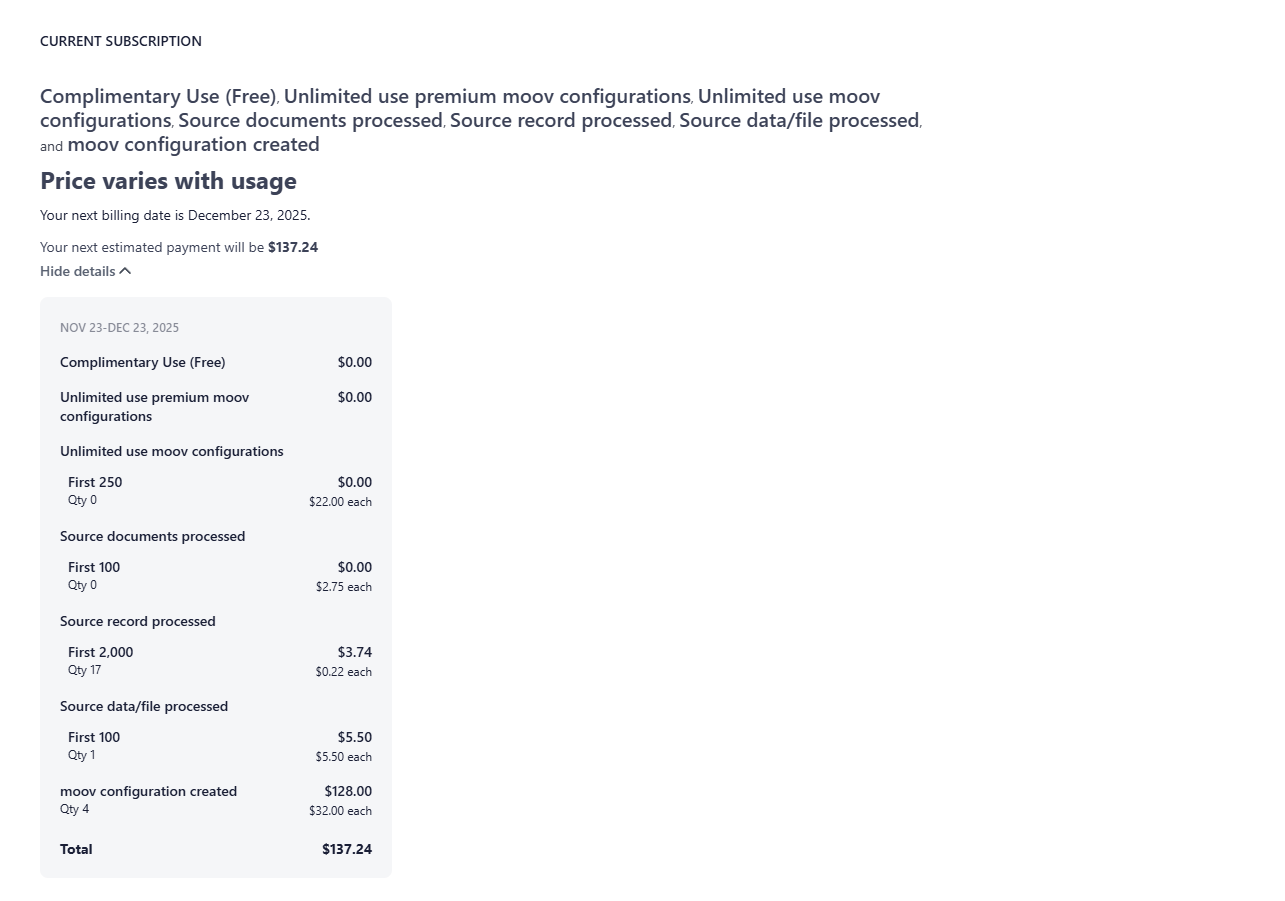Select the Price varies with usage heading

pyautogui.click(x=168, y=181)
